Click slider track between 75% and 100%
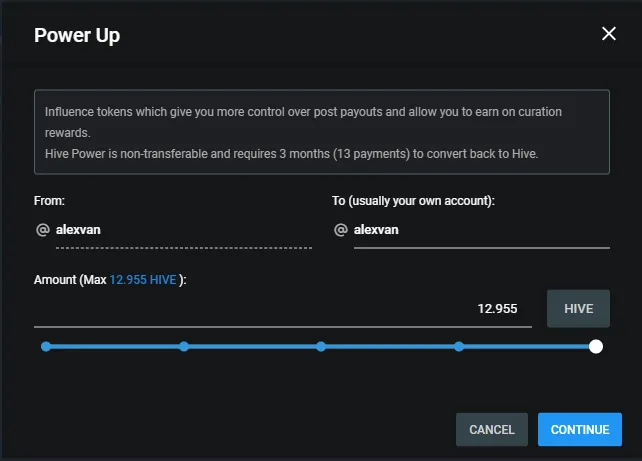This screenshot has height=461, width=642. click(x=527, y=347)
